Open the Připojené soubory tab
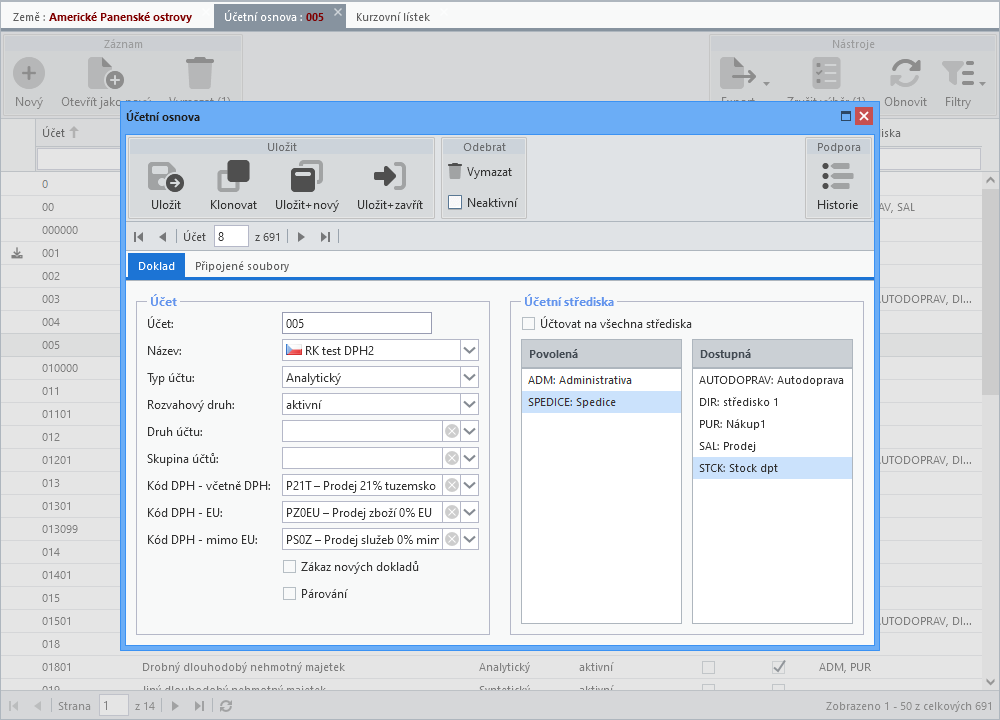The width and height of the screenshot is (1000, 720). pyautogui.click(x=242, y=265)
